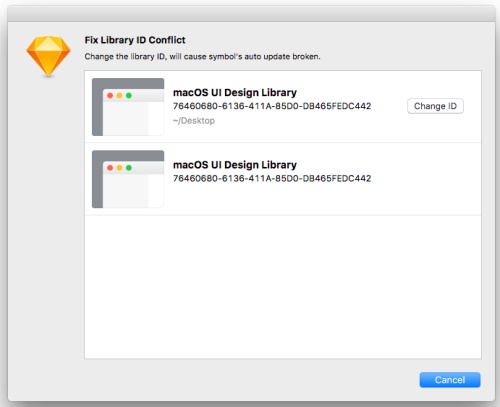Click the Fix Library ID Conflict heading

135,40
